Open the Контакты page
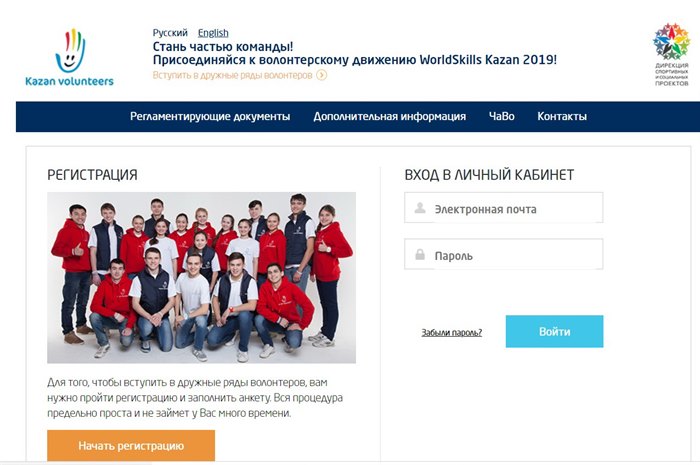700x465 pixels. [562, 116]
